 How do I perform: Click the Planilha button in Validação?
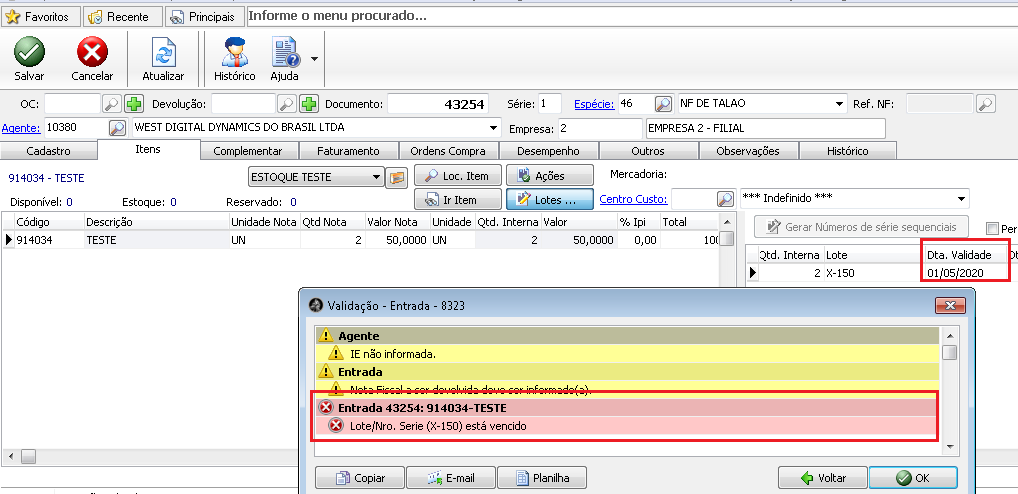(542, 478)
